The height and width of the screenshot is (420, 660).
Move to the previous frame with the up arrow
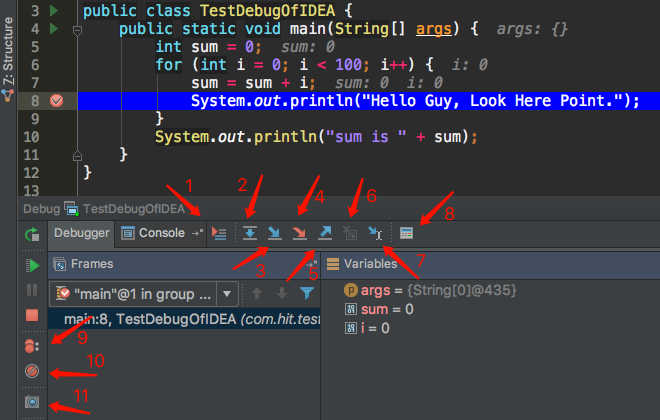257,293
